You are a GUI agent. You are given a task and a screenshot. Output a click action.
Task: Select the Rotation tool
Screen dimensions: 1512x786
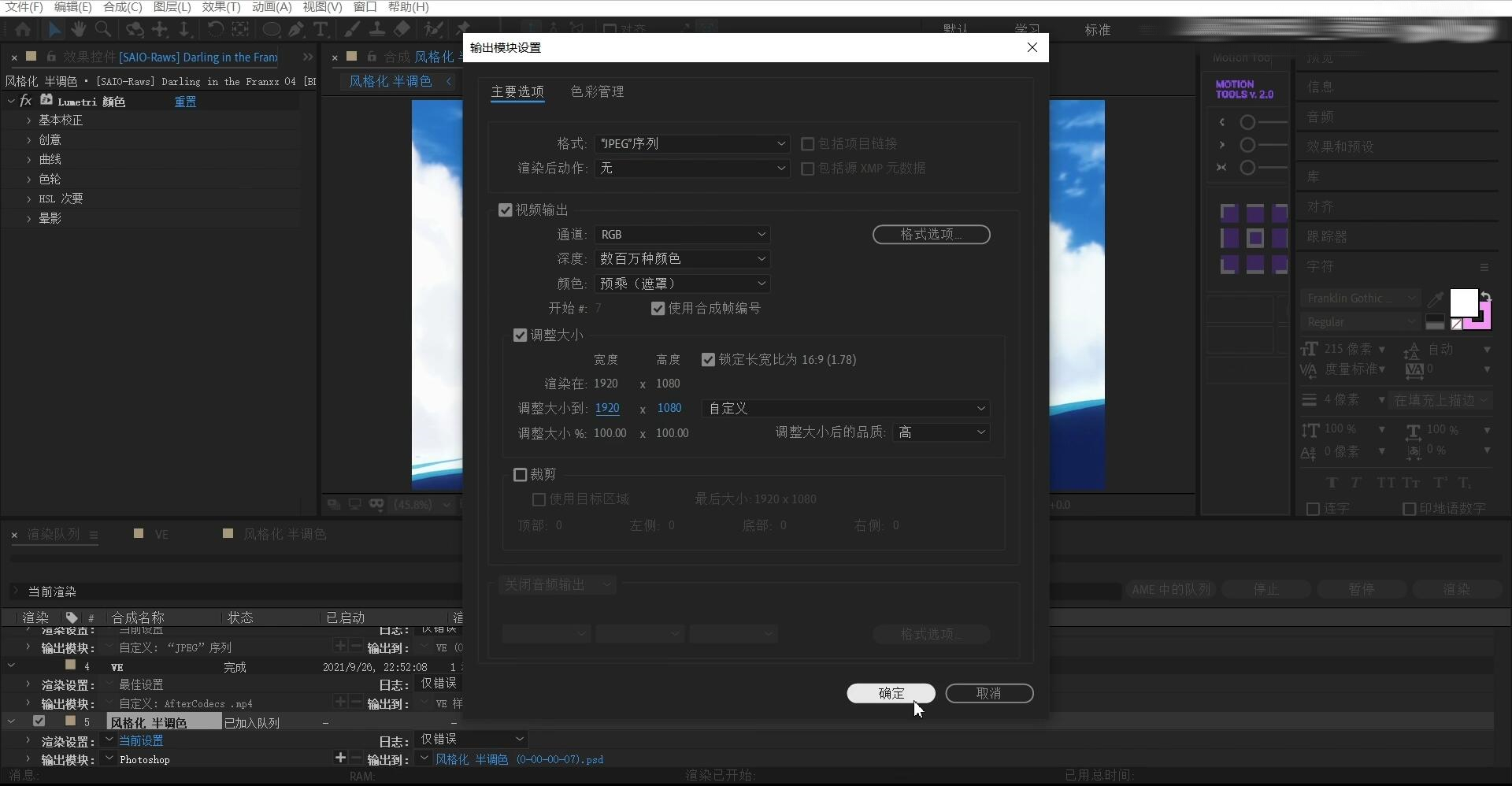pyautogui.click(x=215, y=30)
